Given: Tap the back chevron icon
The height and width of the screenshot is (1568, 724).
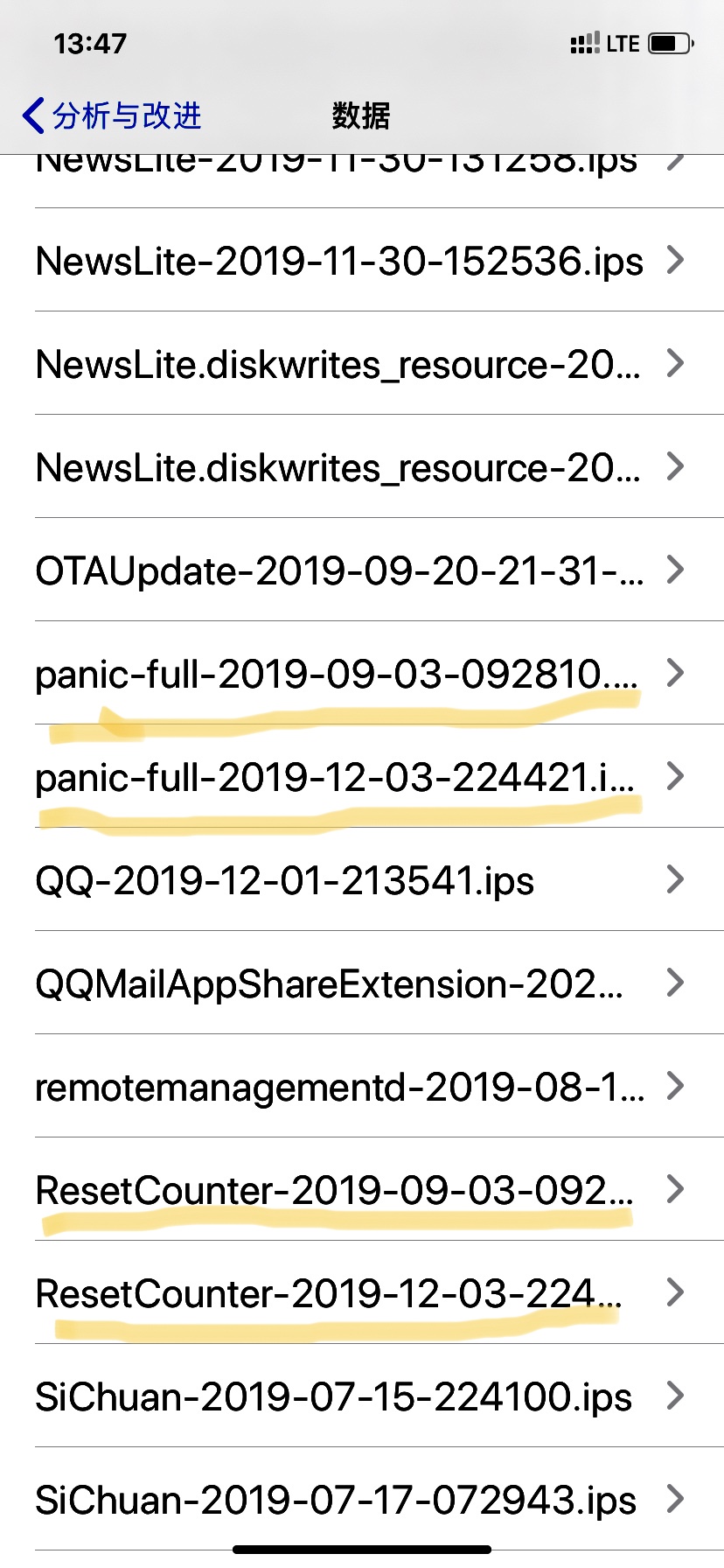Looking at the screenshot, I should click(33, 115).
